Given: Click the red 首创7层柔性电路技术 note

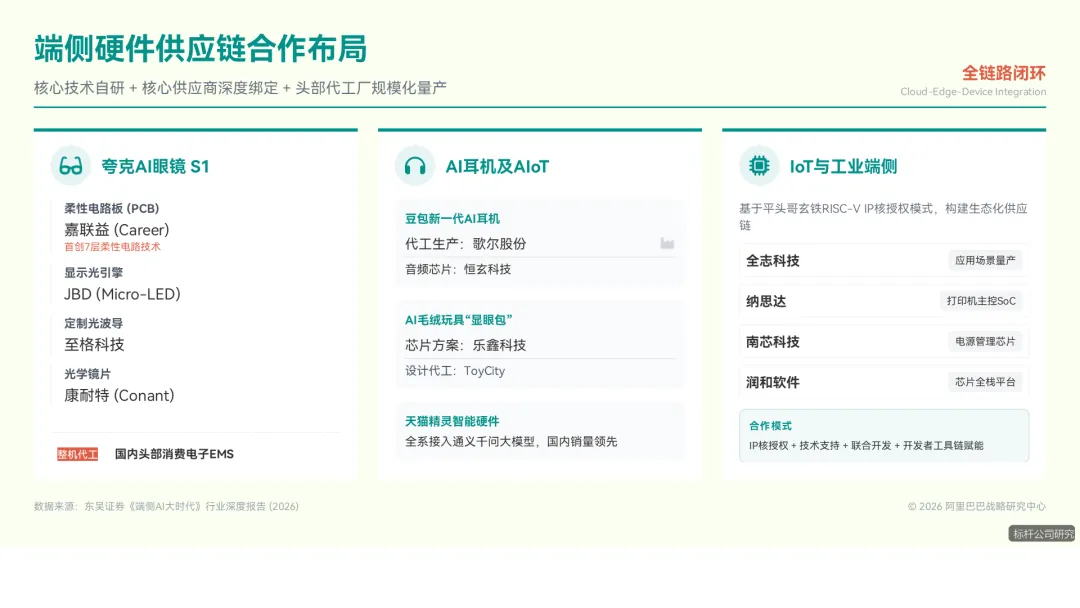Looking at the screenshot, I should tap(112, 247).
